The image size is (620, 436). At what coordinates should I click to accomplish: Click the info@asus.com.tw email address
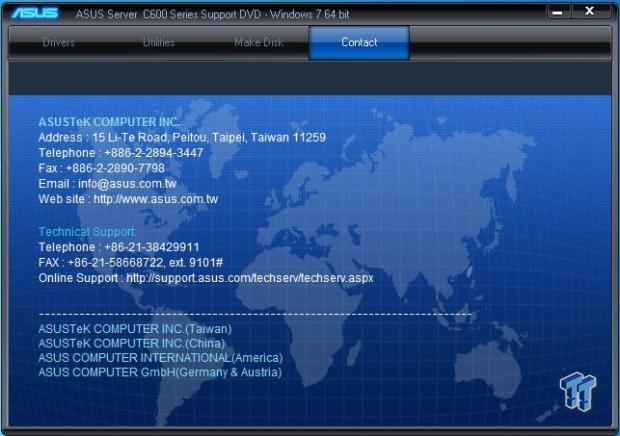[127, 183]
